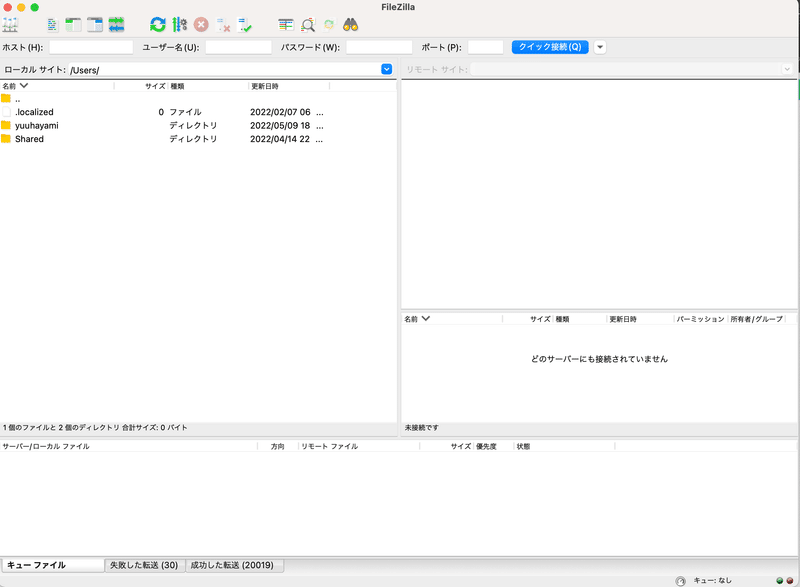Refresh the file and folder lists
800x587 pixels.
tap(158, 24)
